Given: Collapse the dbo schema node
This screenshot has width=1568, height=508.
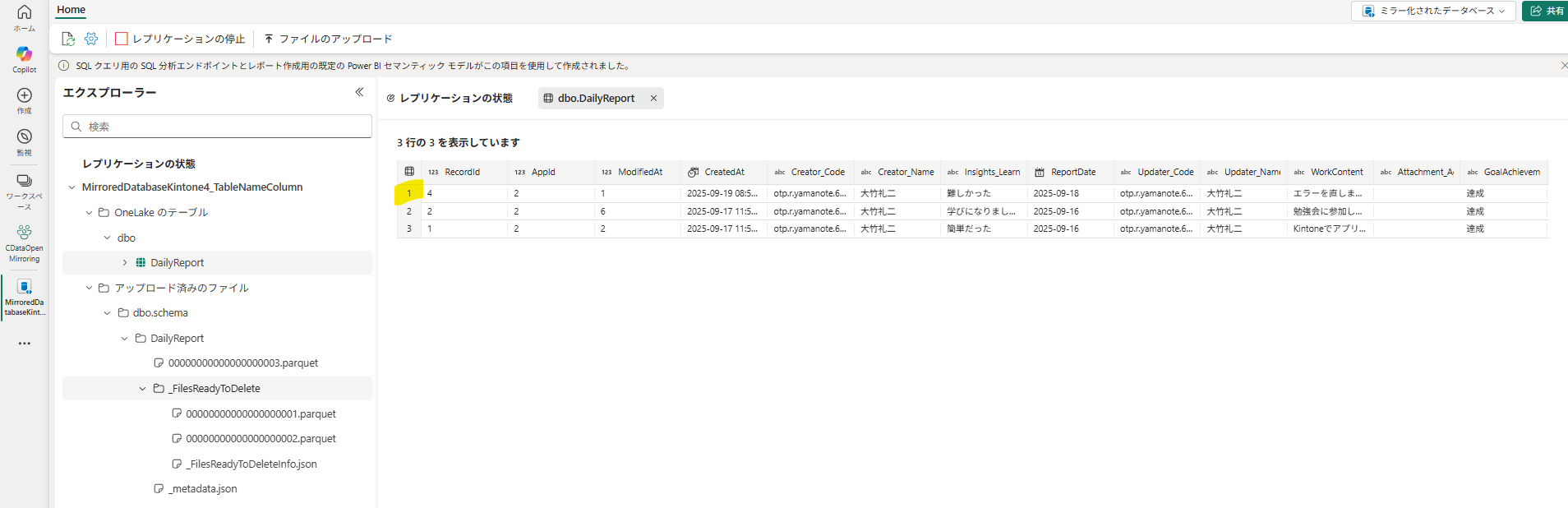Looking at the screenshot, I should 107,238.
